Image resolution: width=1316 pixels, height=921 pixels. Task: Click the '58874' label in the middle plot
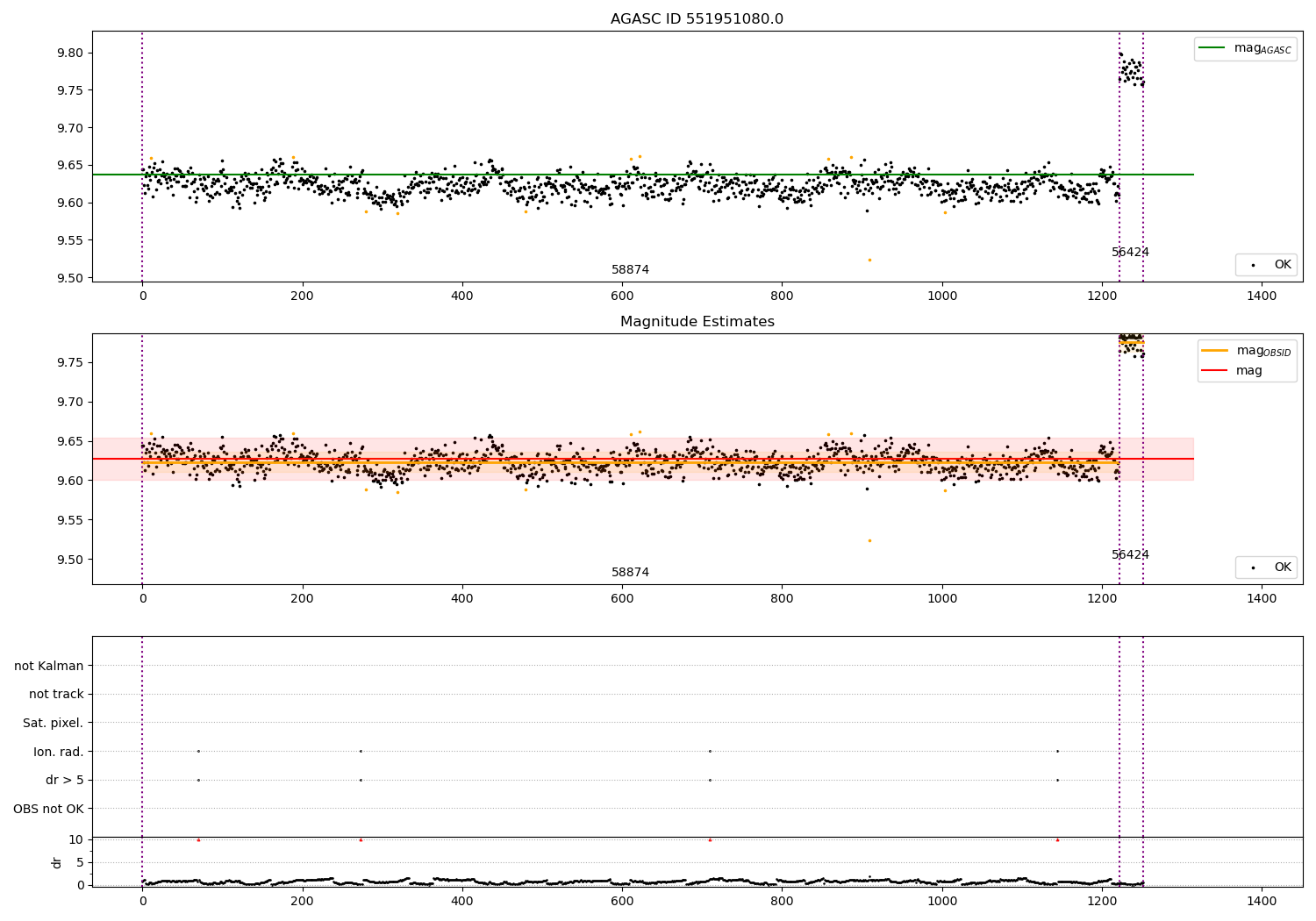[x=630, y=573]
